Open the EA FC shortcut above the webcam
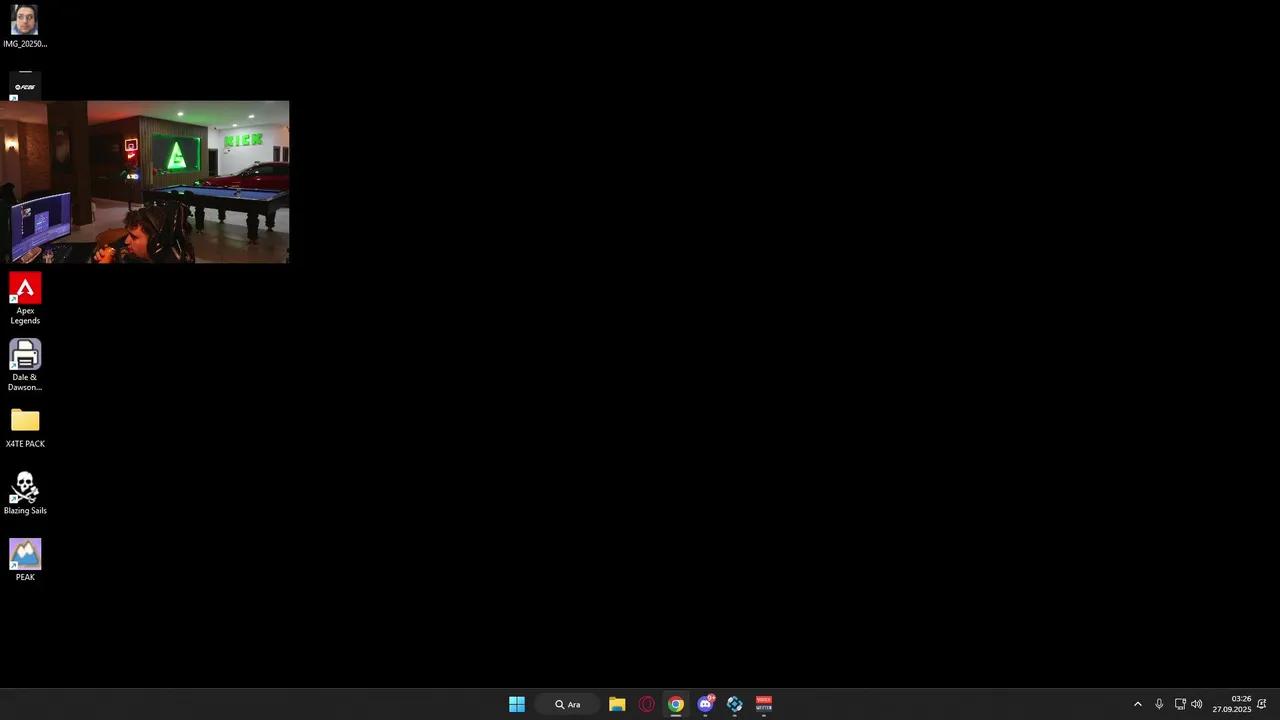 coord(25,86)
